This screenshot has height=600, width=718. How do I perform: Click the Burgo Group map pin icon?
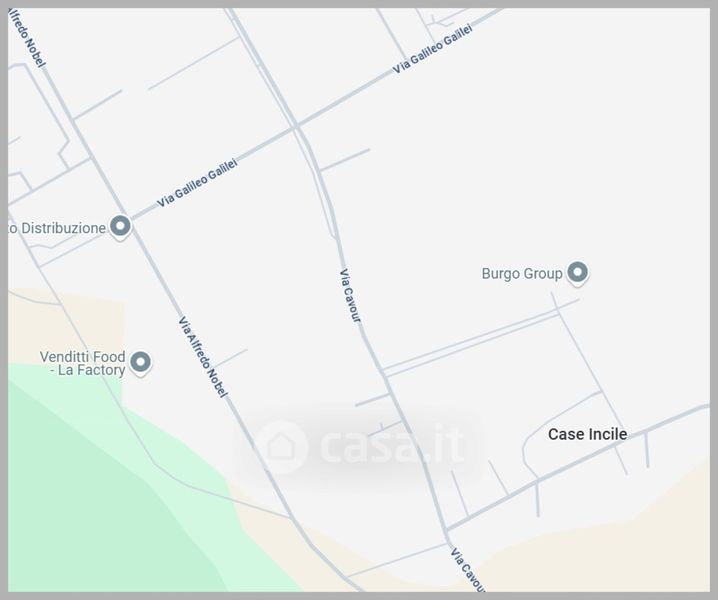577,273
